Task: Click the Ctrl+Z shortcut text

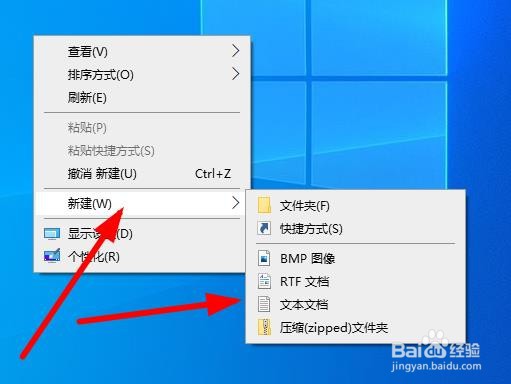Action: (213, 174)
